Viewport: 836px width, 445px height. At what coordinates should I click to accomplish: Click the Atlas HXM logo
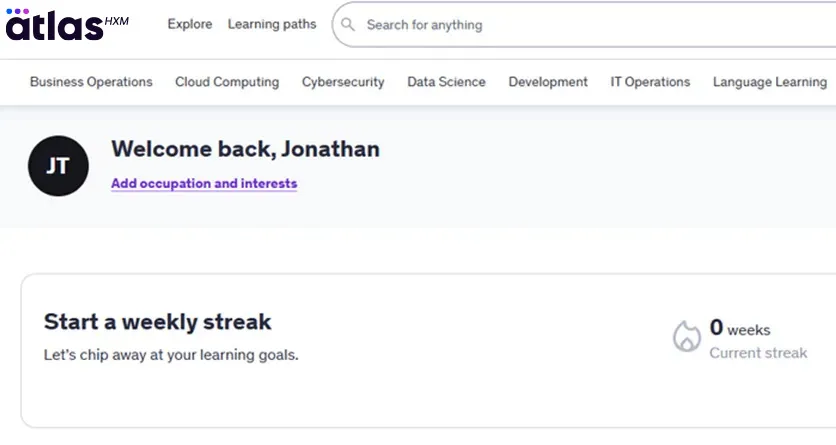click(67, 25)
